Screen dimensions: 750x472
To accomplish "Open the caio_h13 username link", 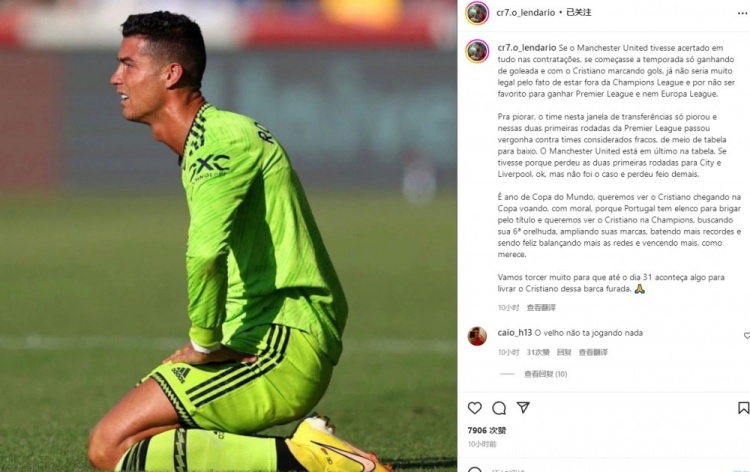I will (x=515, y=333).
